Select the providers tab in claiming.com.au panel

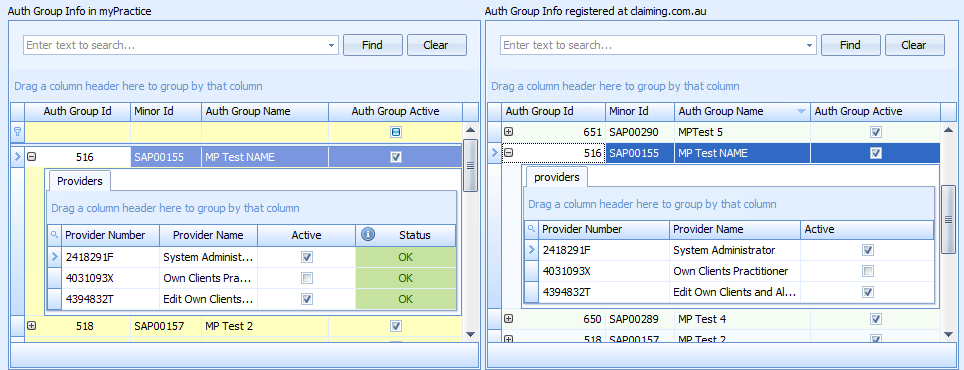point(556,176)
